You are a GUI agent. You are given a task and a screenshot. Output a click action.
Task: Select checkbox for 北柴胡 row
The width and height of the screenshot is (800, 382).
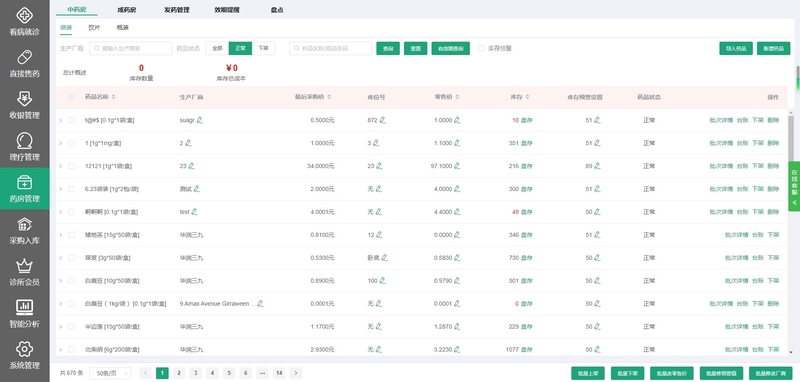71,349
